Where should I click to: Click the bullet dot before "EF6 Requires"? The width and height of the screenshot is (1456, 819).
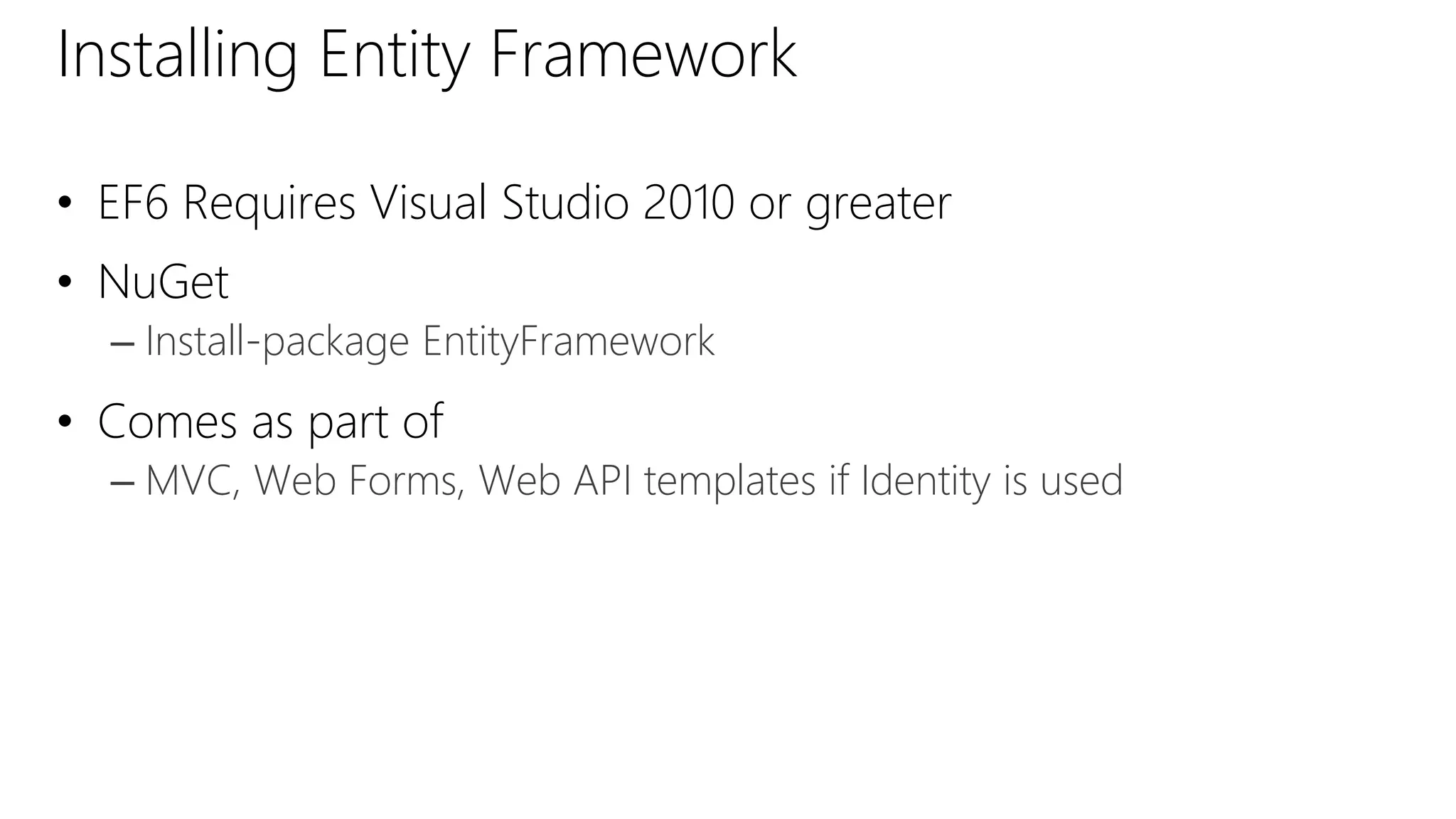tap(65, 203)
